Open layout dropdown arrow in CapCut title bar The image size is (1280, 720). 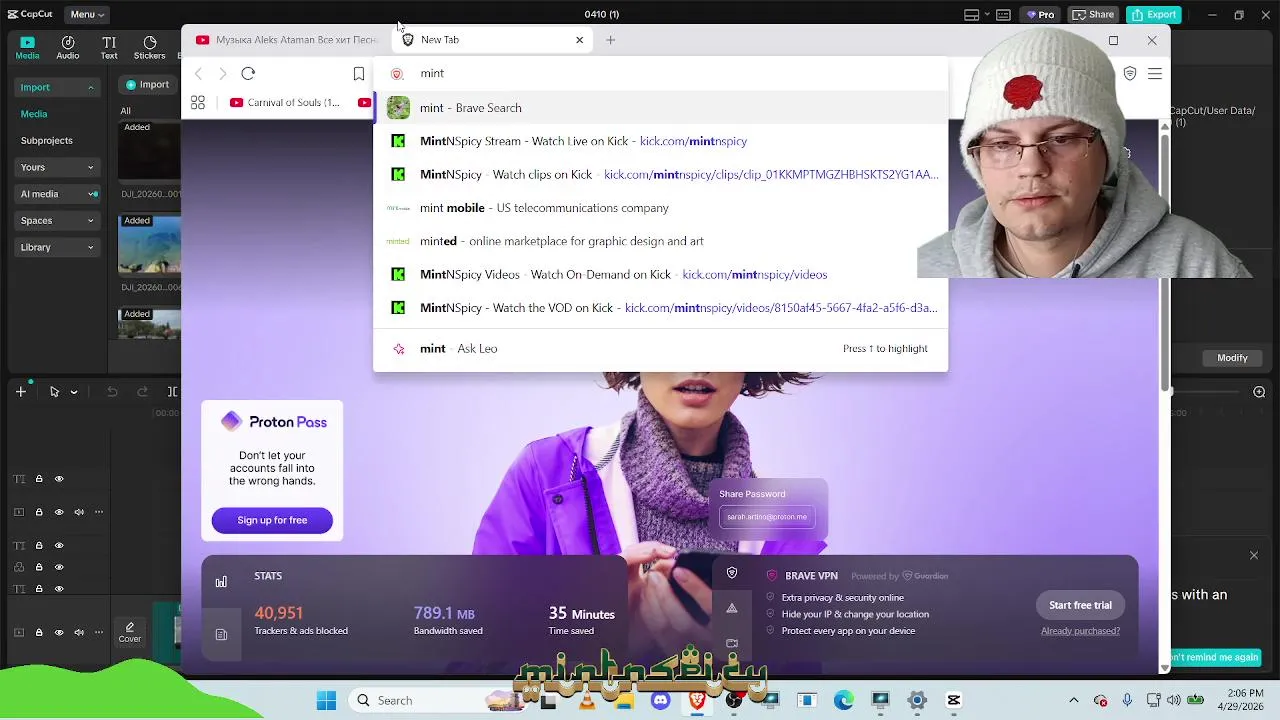(986, 15)
